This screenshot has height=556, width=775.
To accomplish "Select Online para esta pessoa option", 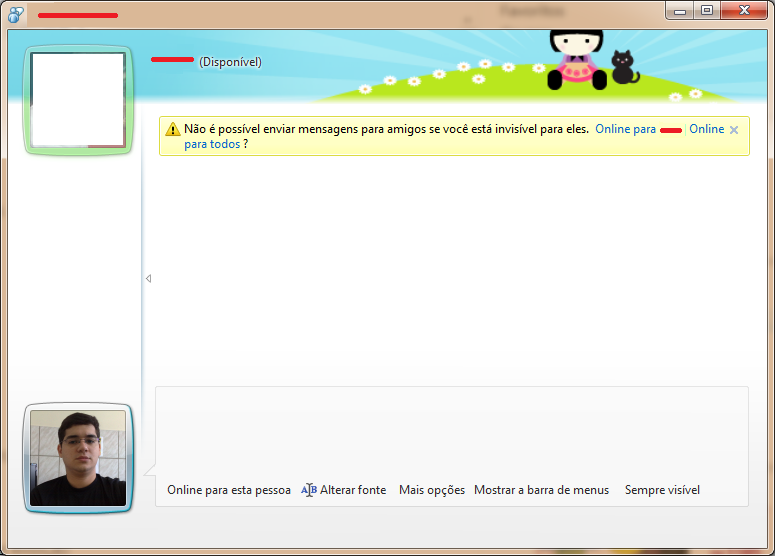I will click(x=228, y=490).
